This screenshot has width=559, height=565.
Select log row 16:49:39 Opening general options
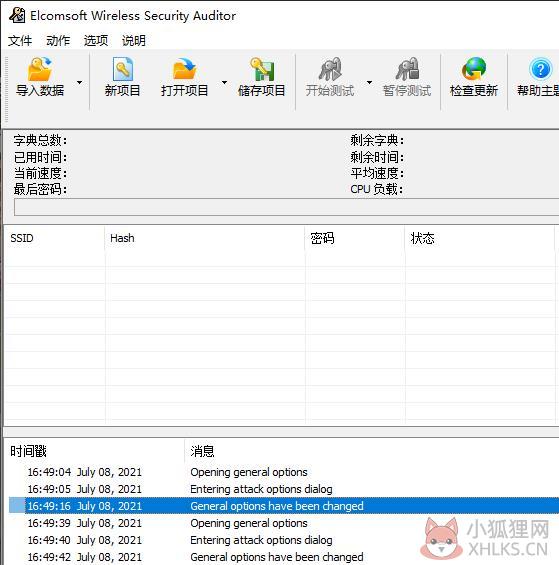pyautogui.click(x=284, y=523)
